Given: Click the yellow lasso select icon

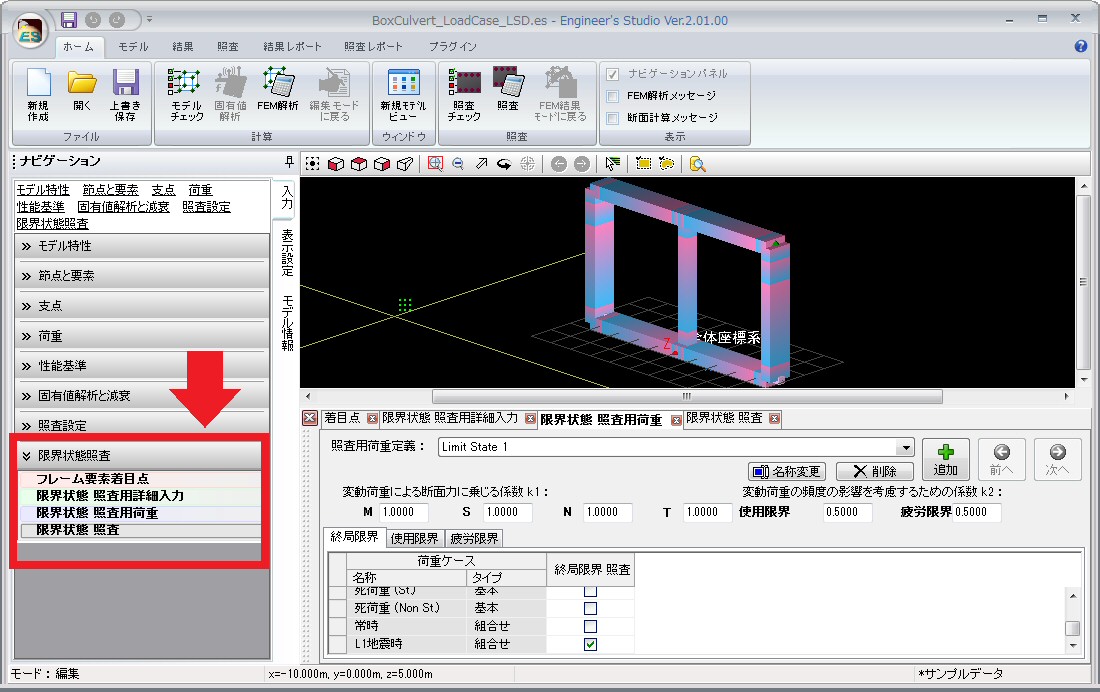Looking at the screenshot, I should tap(666, 164).
